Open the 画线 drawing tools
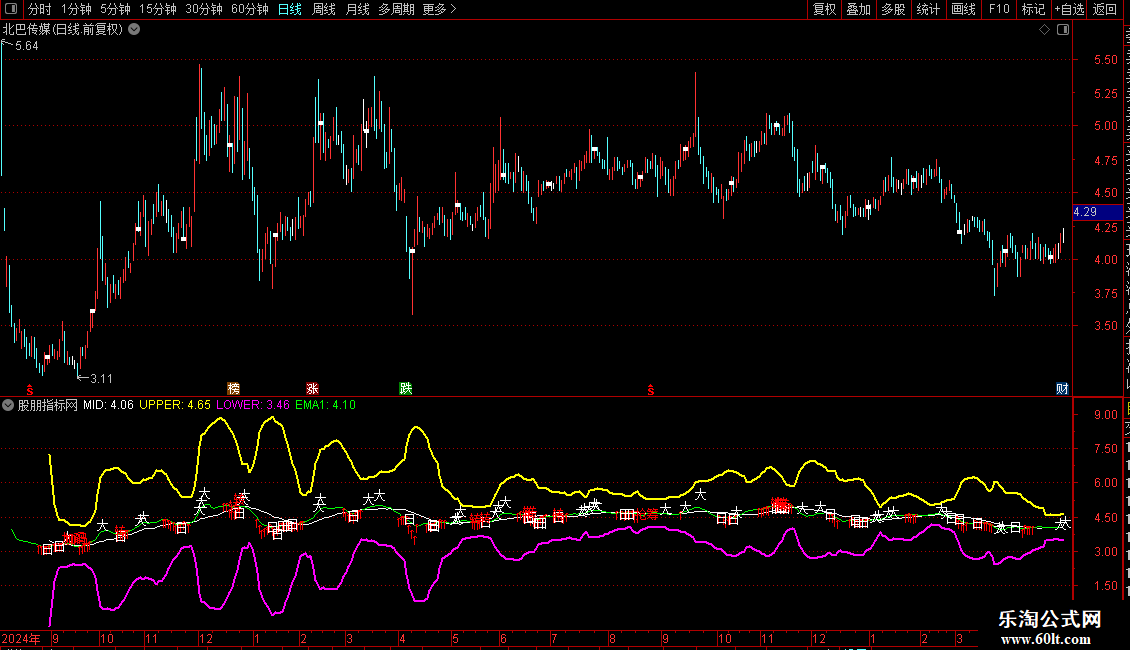 point(964,9)
